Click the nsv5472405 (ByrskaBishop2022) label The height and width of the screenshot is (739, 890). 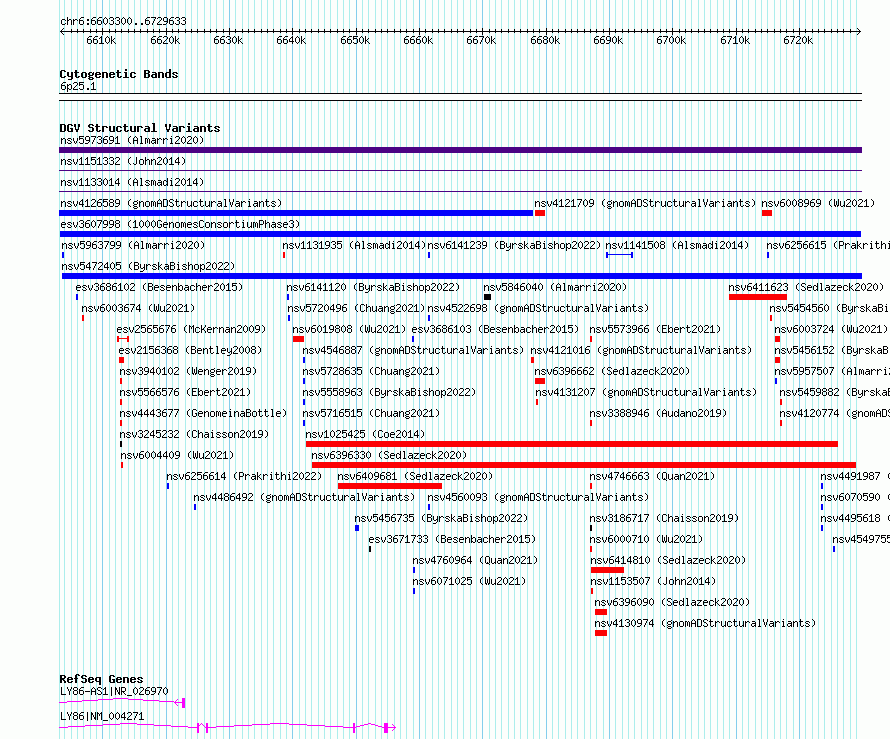[x=148, y=266]
